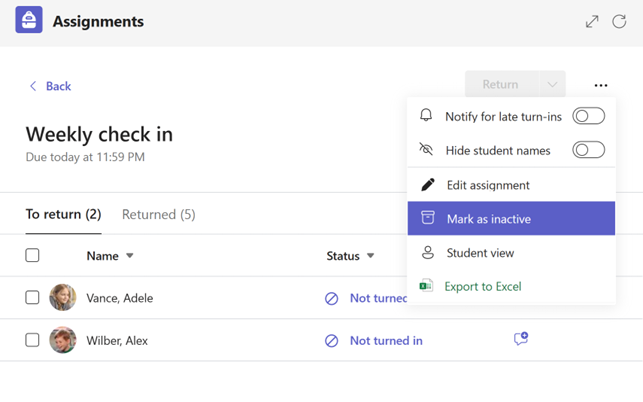Choose Export to Excel
643x402 pixels.
point(511,286)
